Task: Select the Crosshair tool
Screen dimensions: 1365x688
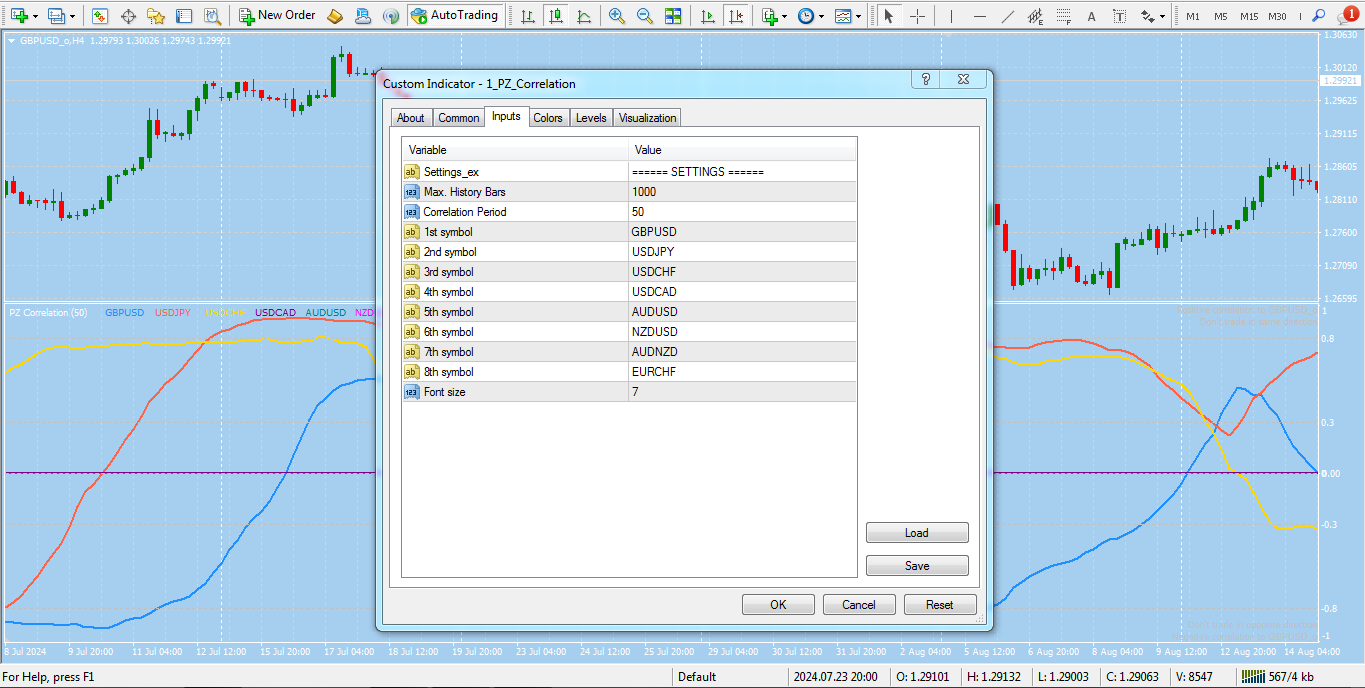Action: [917, 16]
